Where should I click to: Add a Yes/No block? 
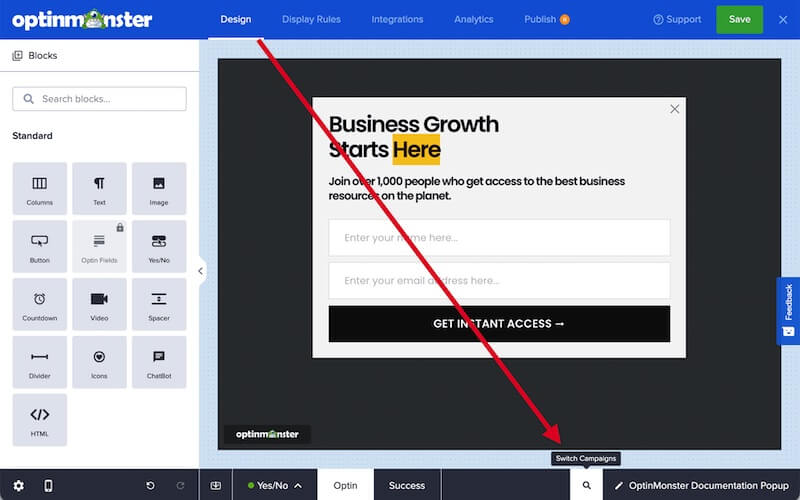[x=159, y=246]
